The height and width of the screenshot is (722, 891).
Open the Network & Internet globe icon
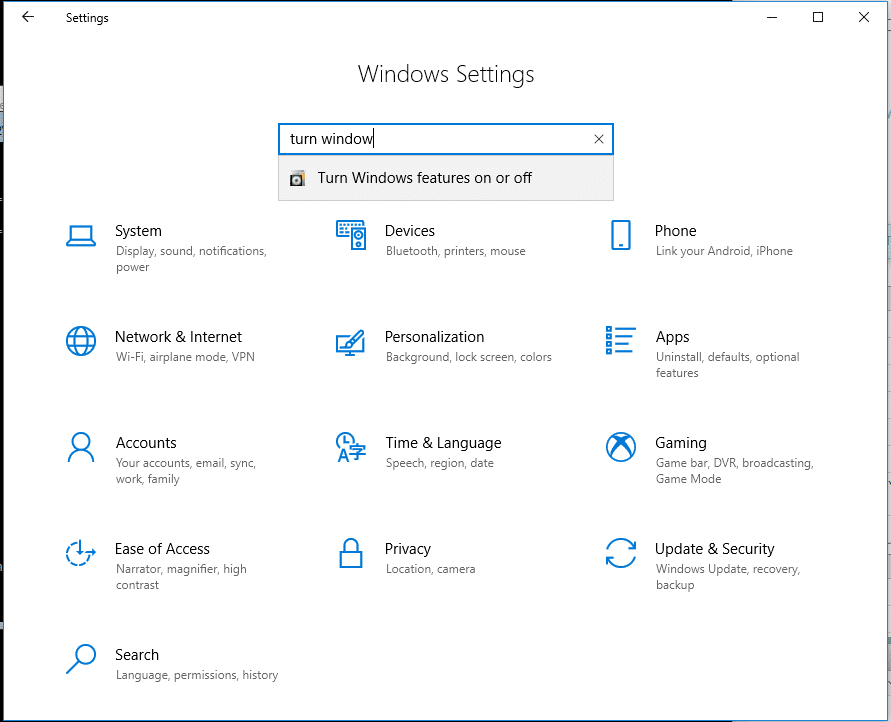81,341
